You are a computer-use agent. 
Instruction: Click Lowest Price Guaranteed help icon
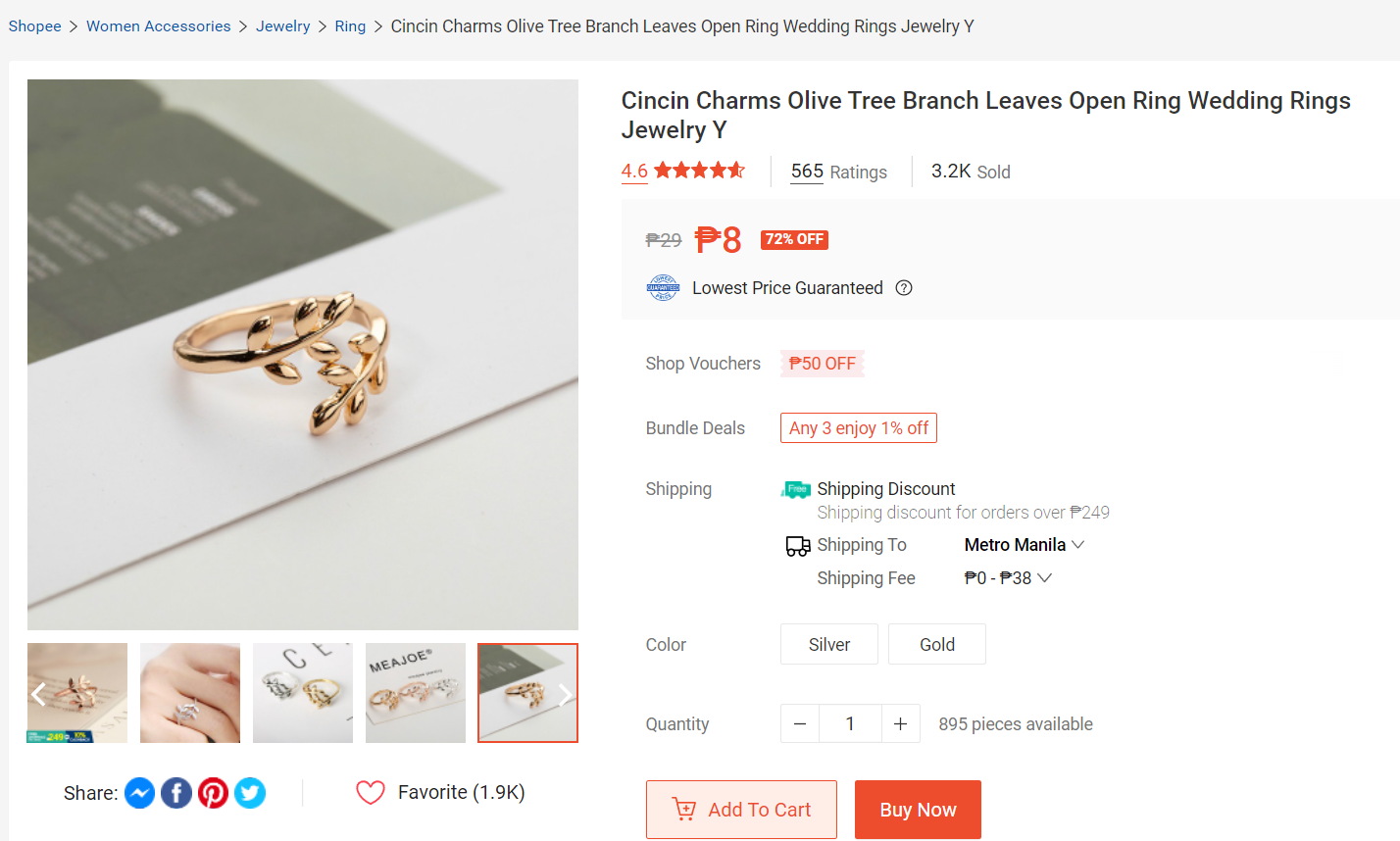[904, 288]
